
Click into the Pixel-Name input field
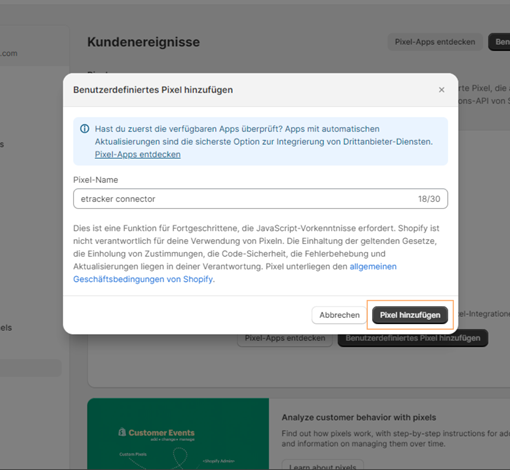(260, 199)
